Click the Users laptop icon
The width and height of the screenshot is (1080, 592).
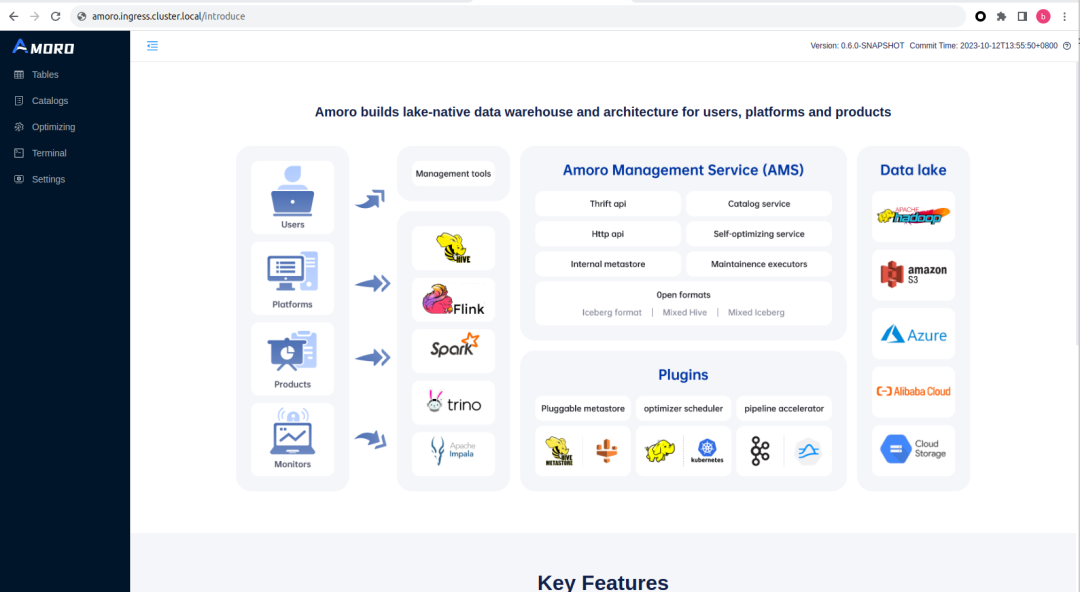(x=293, y=191)
